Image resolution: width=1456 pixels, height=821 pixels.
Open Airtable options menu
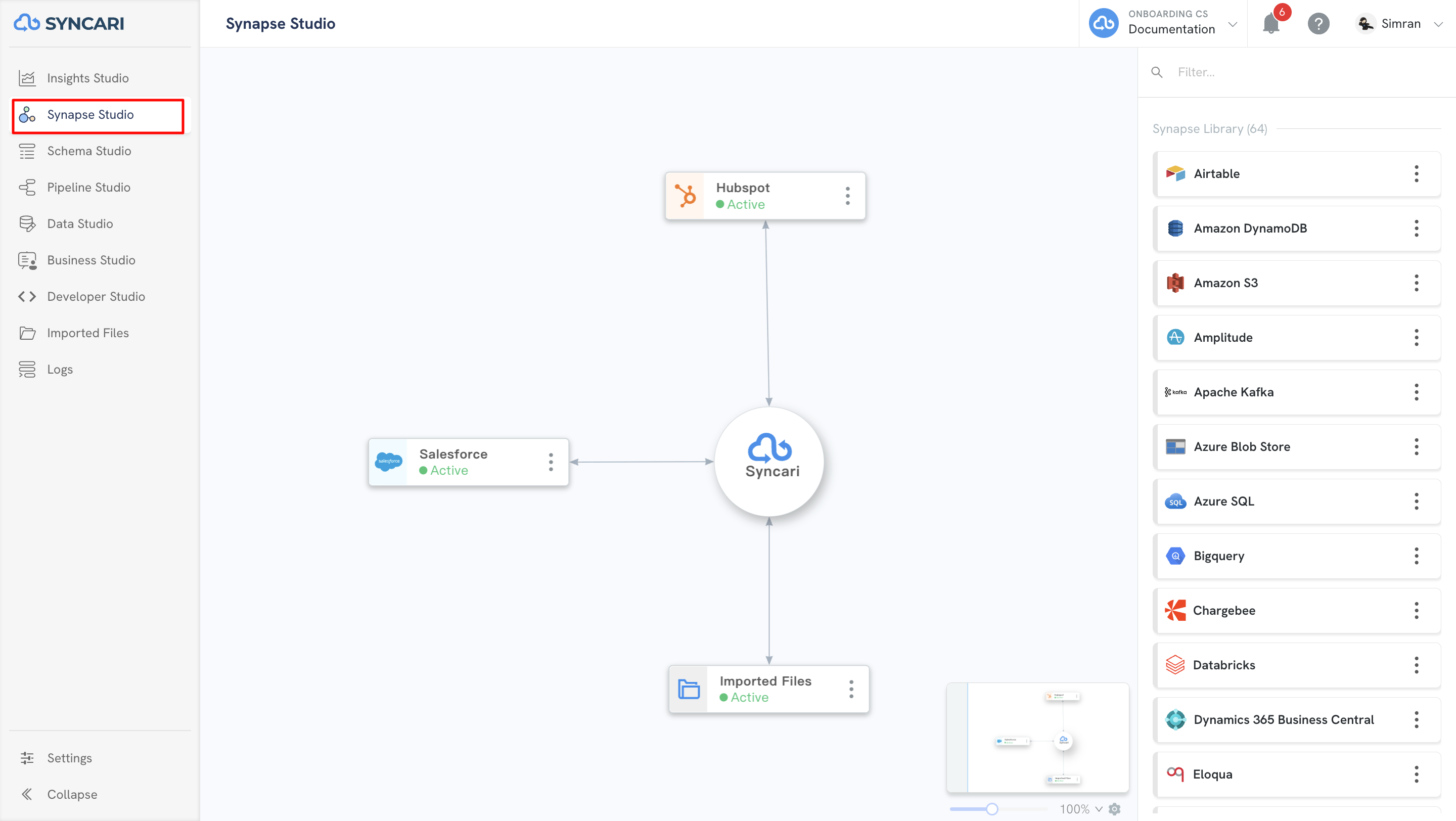[1417, 173]
